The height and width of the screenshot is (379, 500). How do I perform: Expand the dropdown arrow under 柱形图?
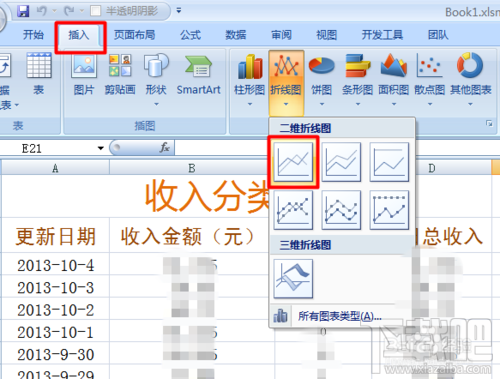[x=250, y=104]
